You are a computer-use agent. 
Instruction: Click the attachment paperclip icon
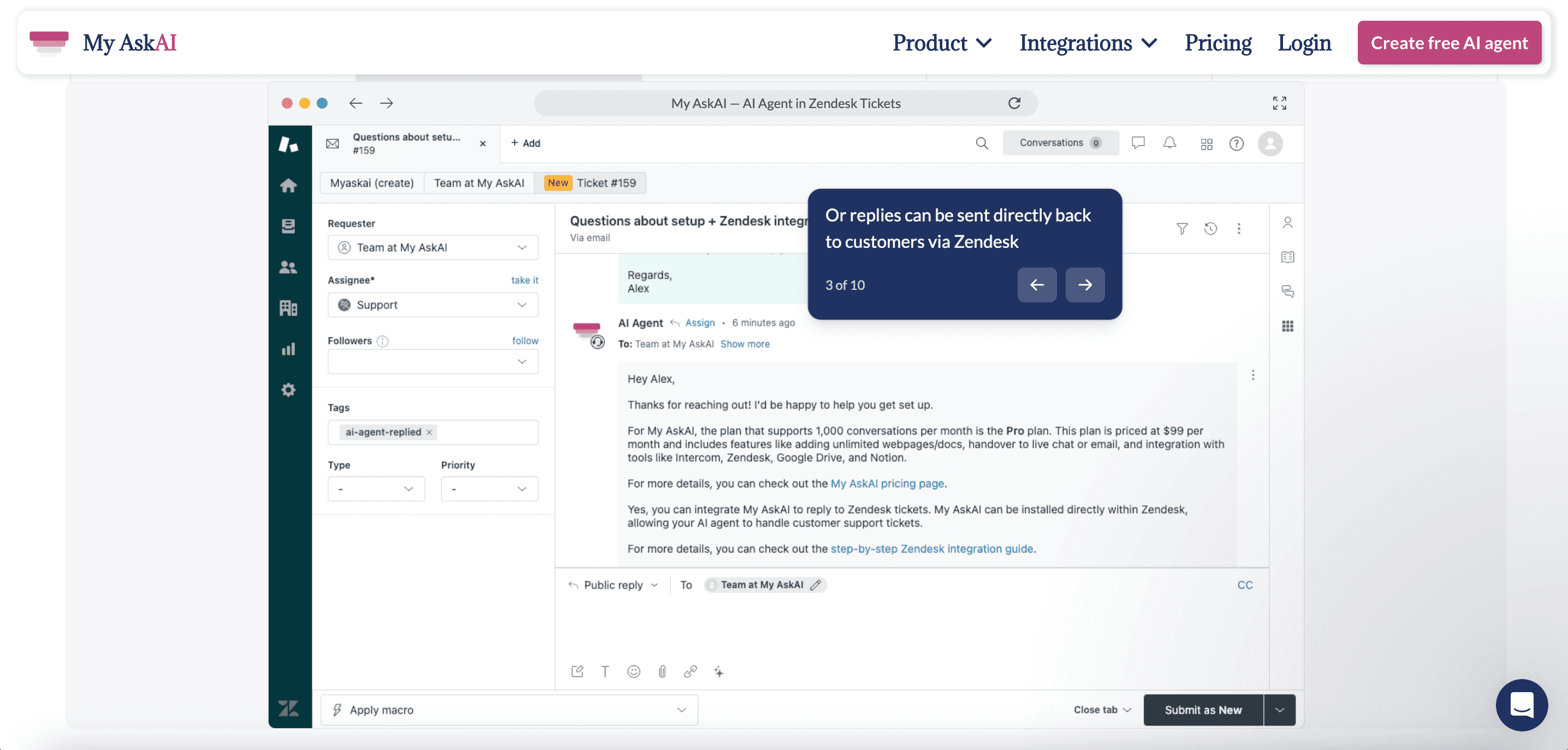click(662, 671)
